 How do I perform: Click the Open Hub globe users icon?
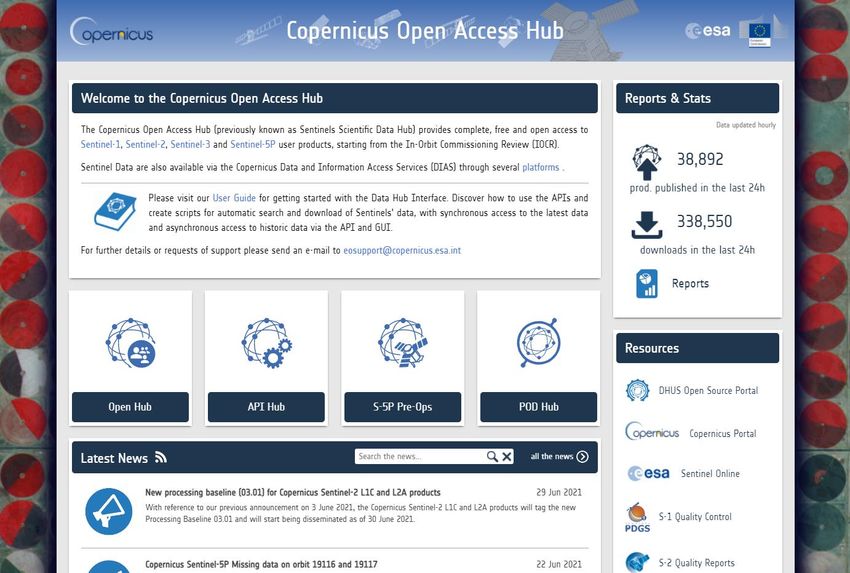(x=131, y=343)
